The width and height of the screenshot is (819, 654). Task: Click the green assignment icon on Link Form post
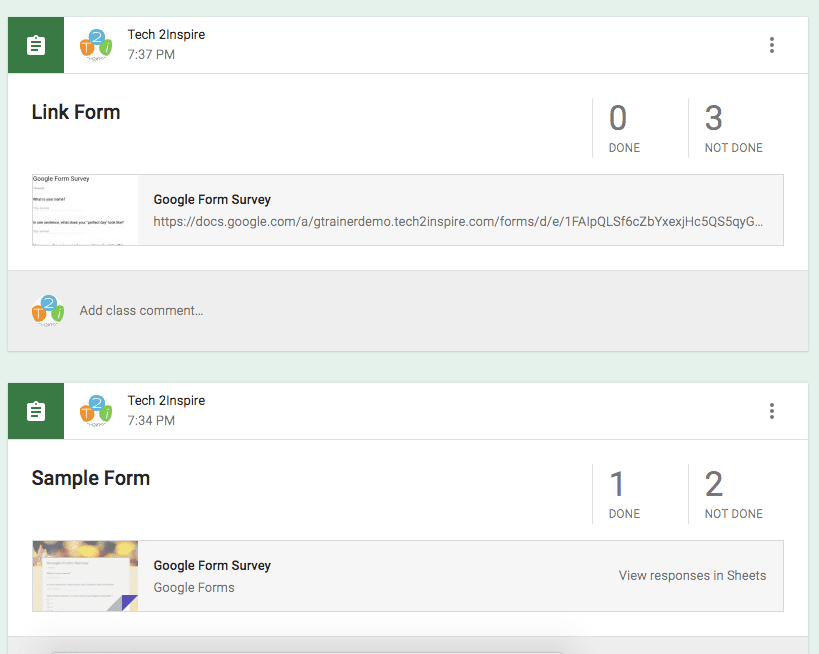(x=35, y=44)
